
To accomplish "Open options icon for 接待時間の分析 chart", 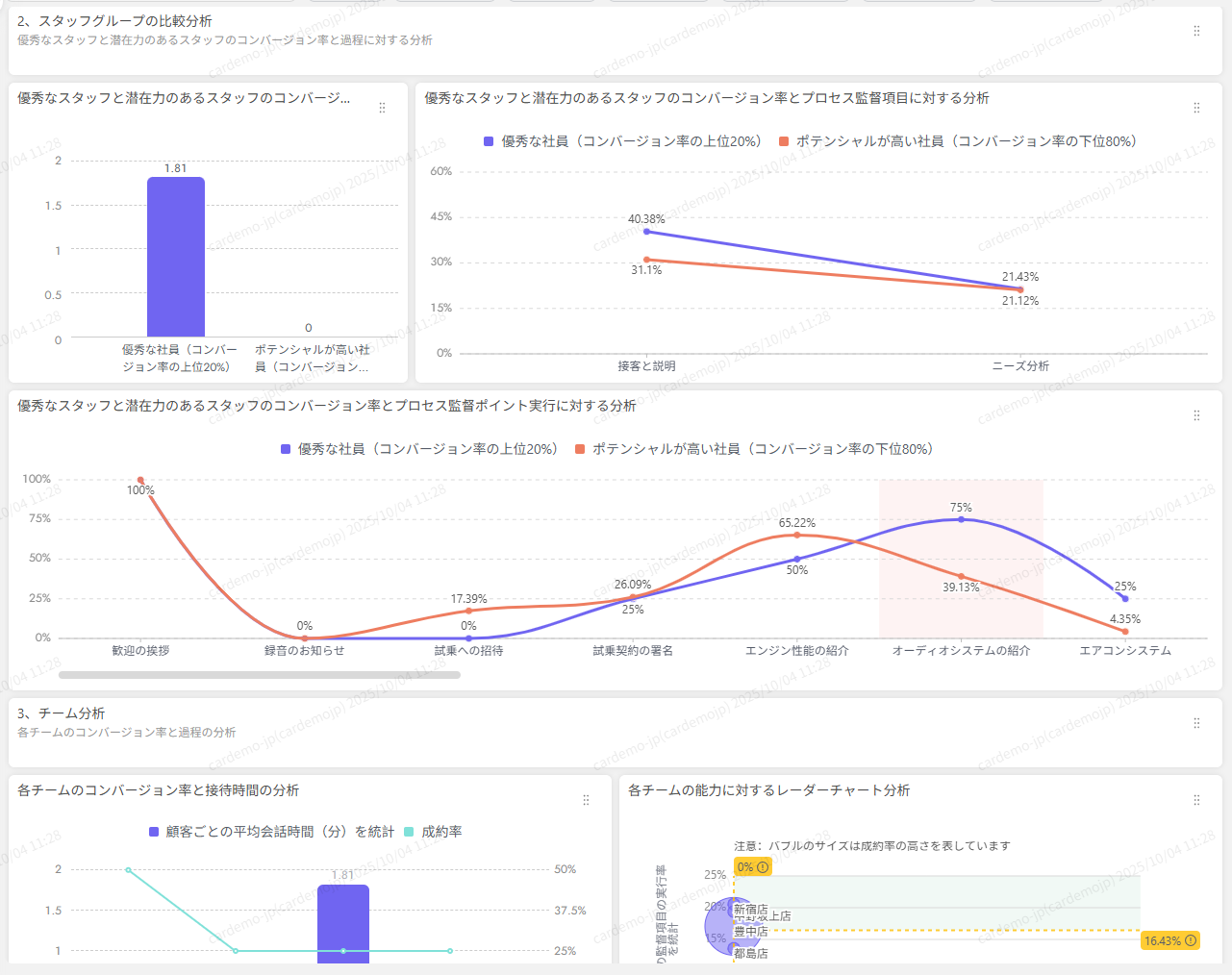I will point(586,800).
